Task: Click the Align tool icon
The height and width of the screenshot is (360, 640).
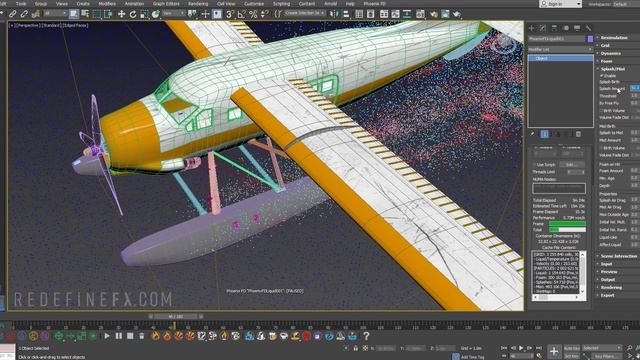Action: 346,14
